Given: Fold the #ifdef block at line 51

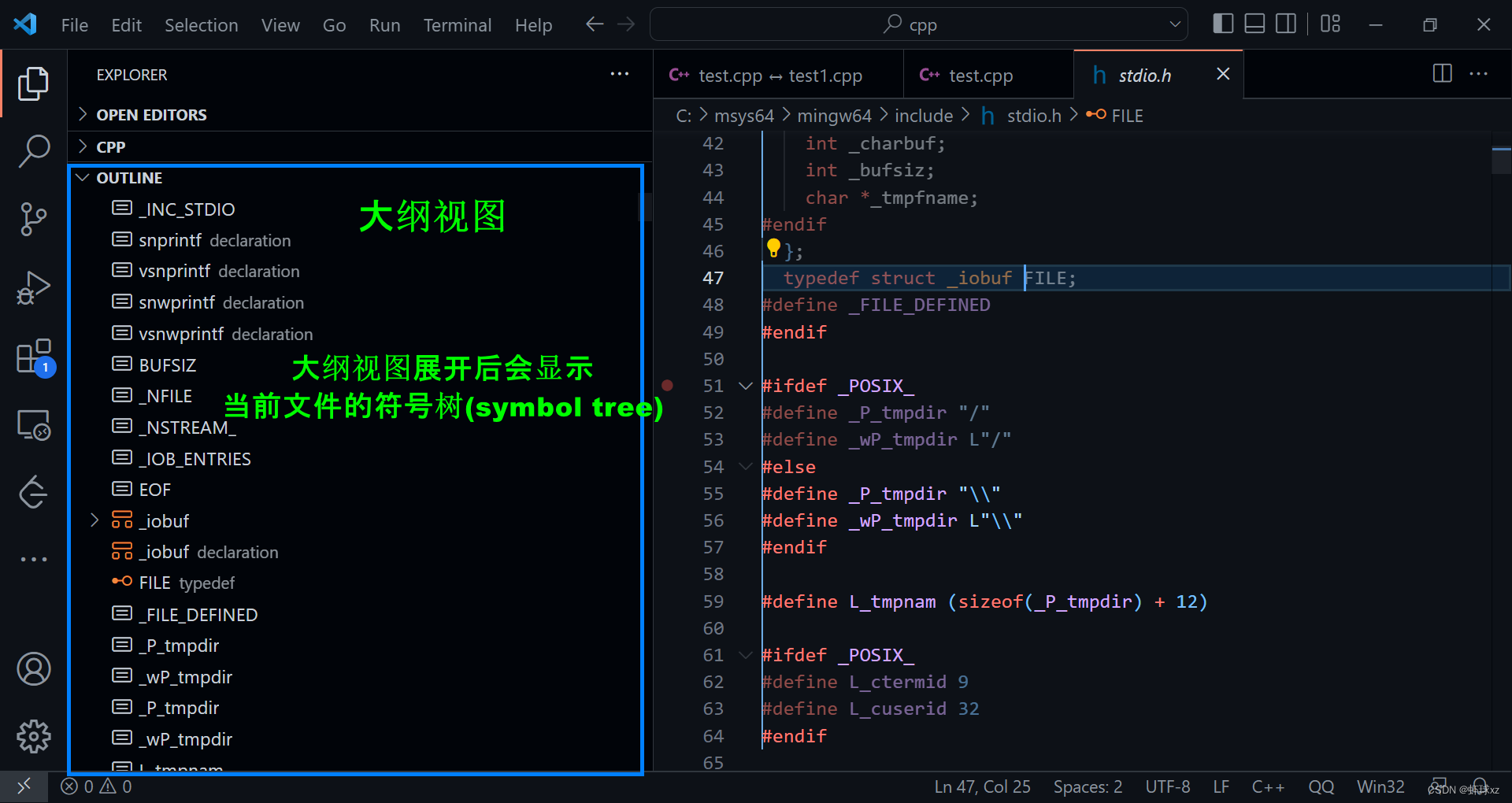Looking at the screenshot, I should [745, 386].
